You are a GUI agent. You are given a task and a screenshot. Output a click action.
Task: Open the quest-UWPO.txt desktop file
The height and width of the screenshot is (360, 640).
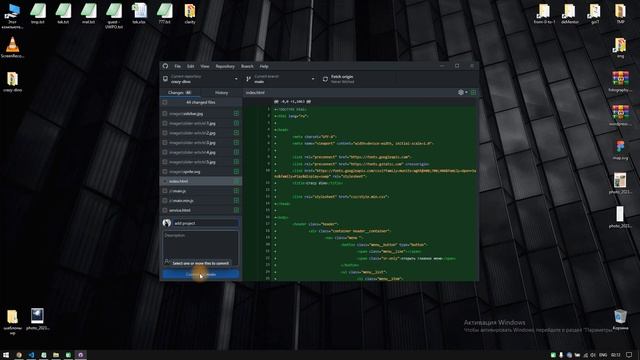[x=114, y=16]
